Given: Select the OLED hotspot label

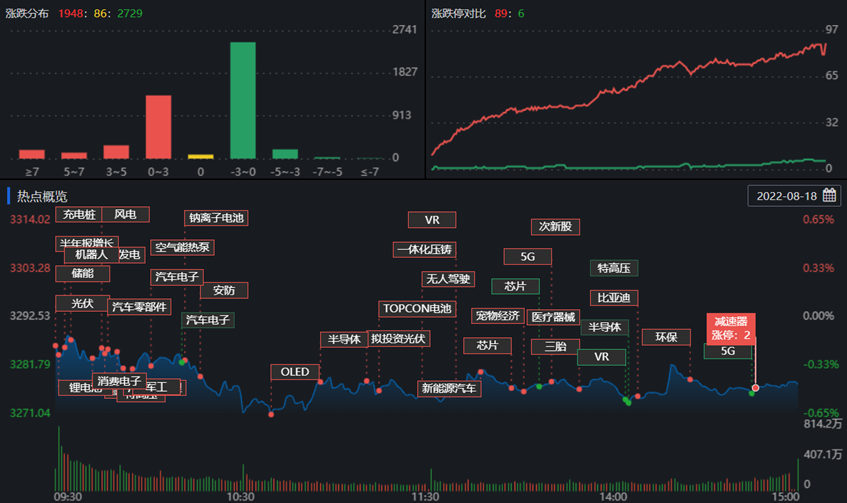Looking at the screenshot, I should pos(295,372).
